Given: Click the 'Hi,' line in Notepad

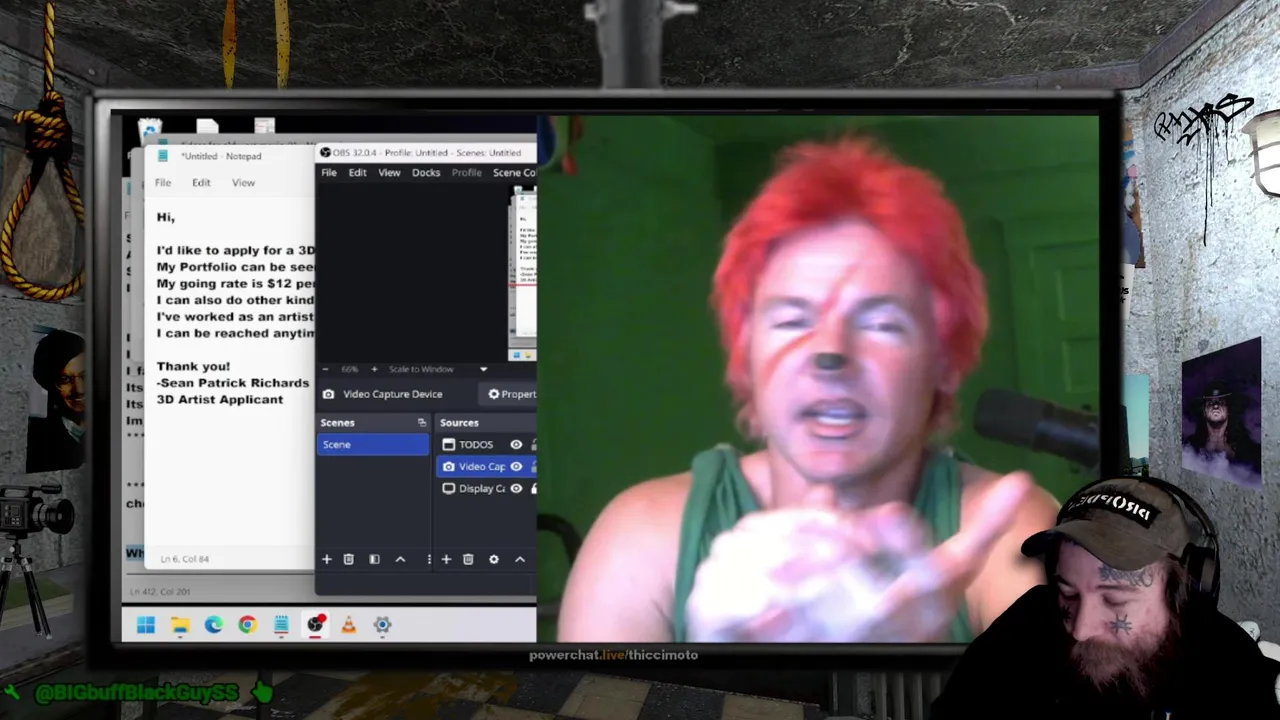Looking at the screenshot, I should tap(166, 217).
